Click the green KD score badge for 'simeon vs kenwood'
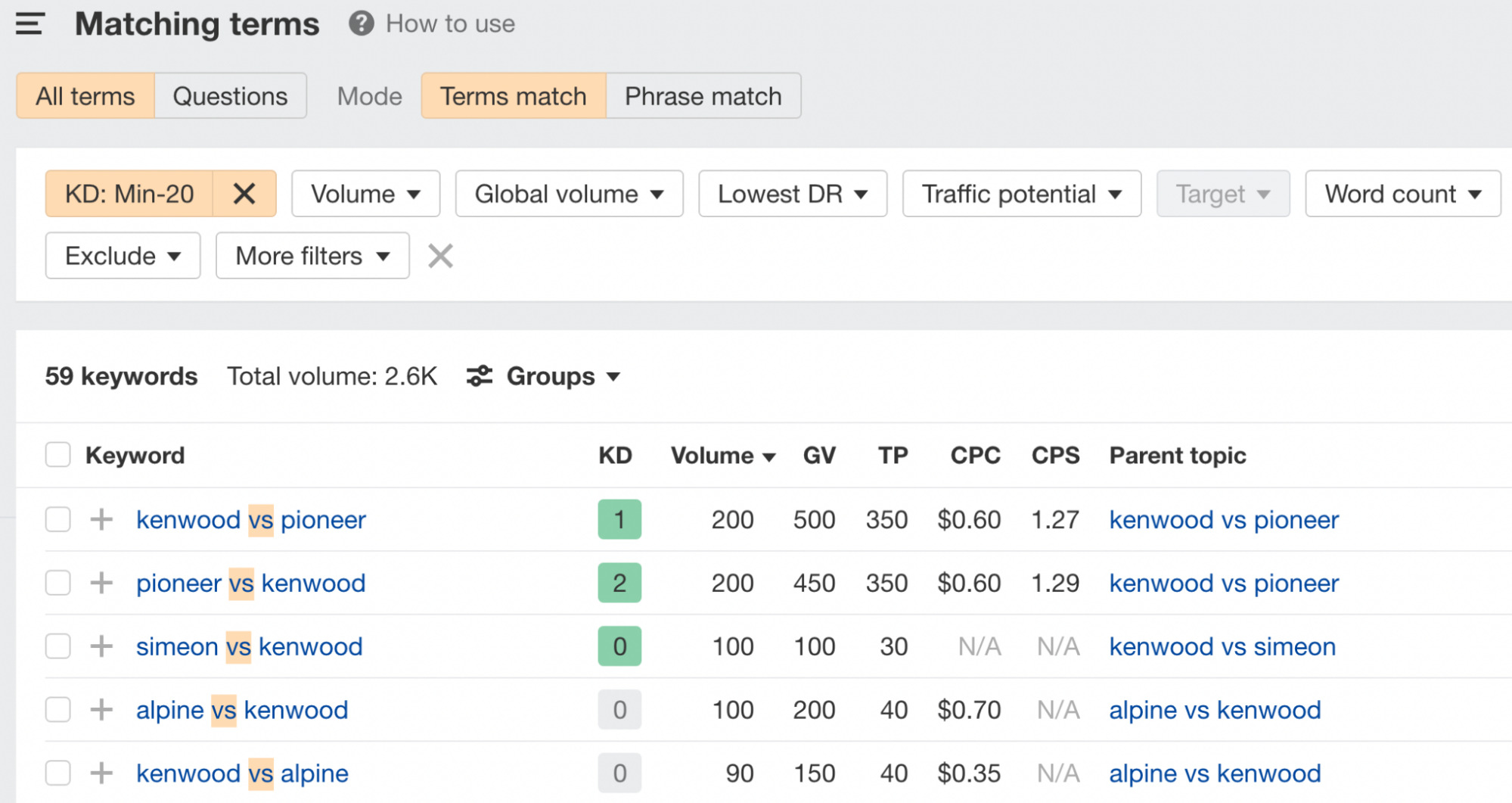The image size is (1512, 803). (619, 646)
